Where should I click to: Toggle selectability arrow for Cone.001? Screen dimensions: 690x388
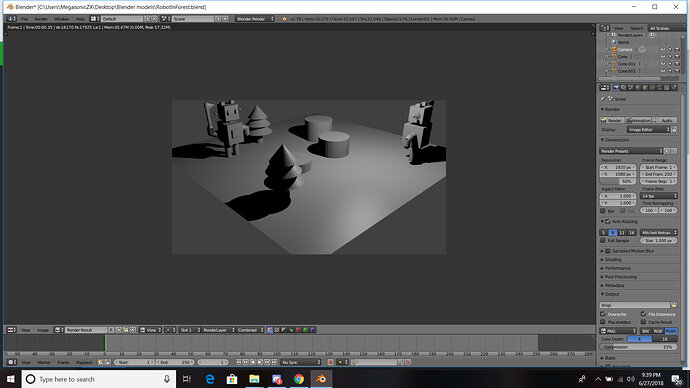tap(670, 64)
